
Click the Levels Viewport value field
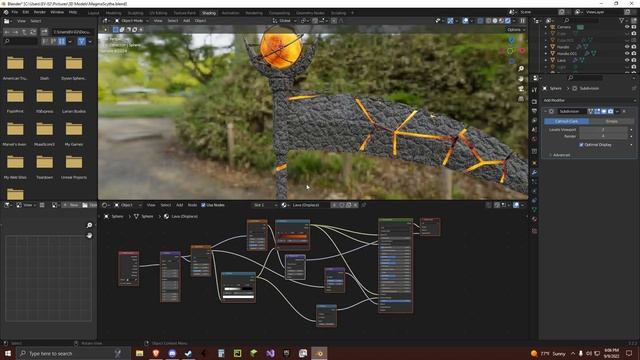click(603, 130)
